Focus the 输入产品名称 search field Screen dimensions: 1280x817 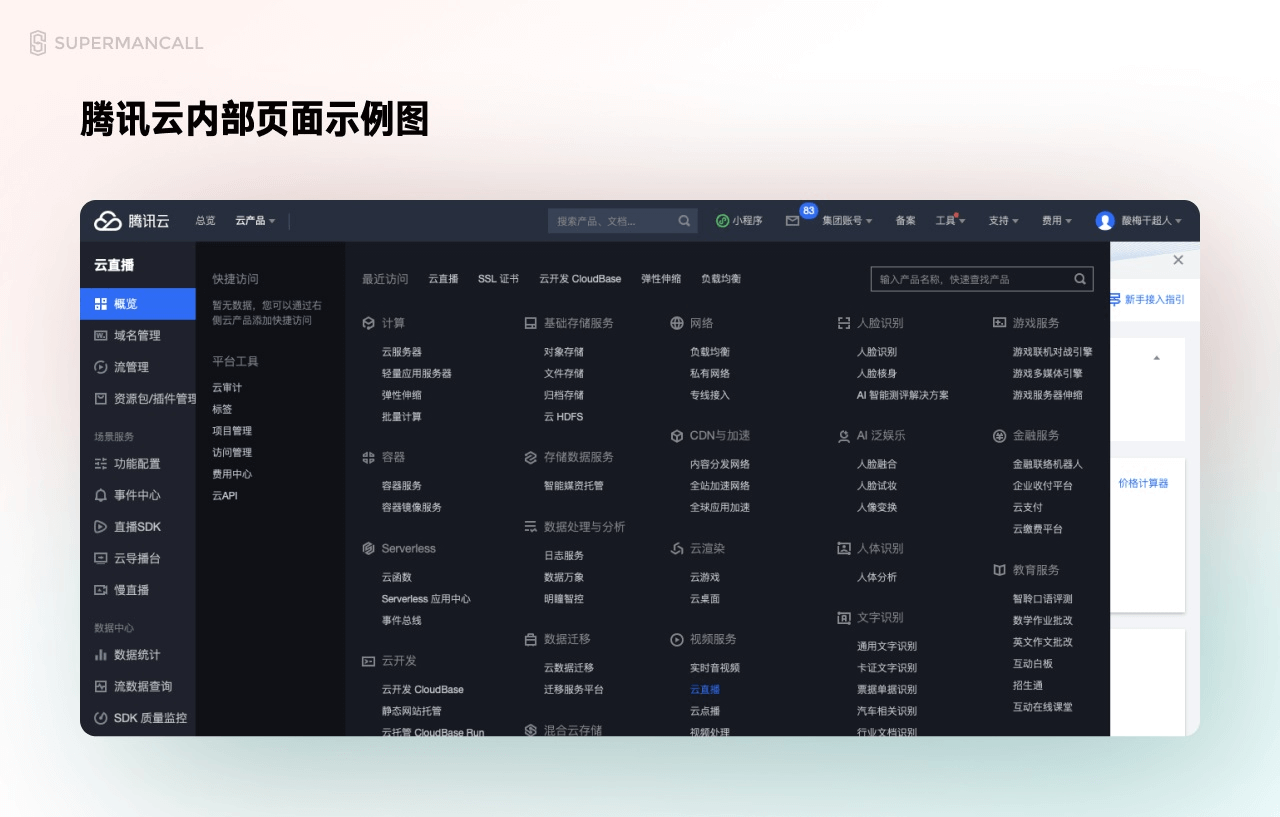[x=982, y=279]
